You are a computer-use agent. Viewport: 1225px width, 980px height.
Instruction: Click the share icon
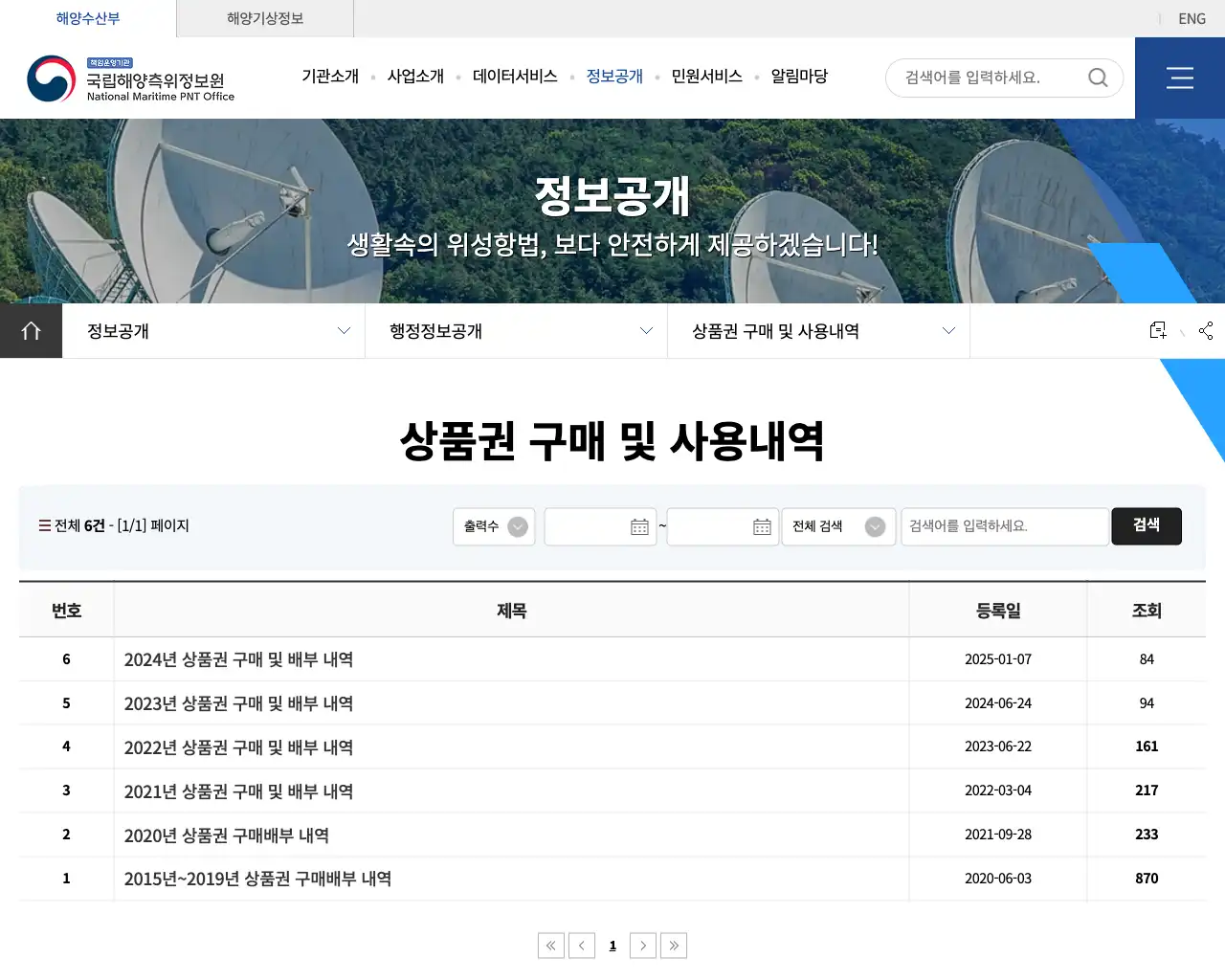1206,331
